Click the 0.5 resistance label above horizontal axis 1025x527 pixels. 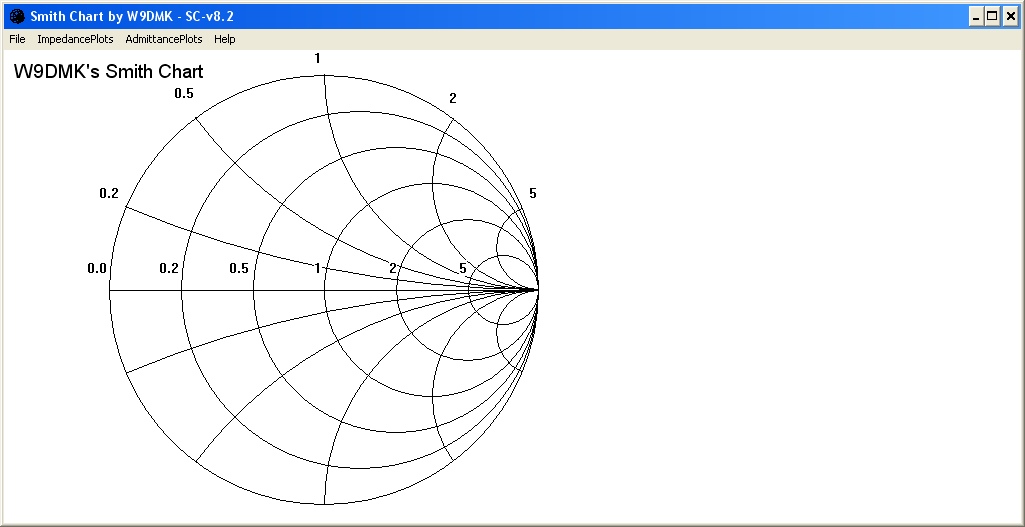point(239,268)
